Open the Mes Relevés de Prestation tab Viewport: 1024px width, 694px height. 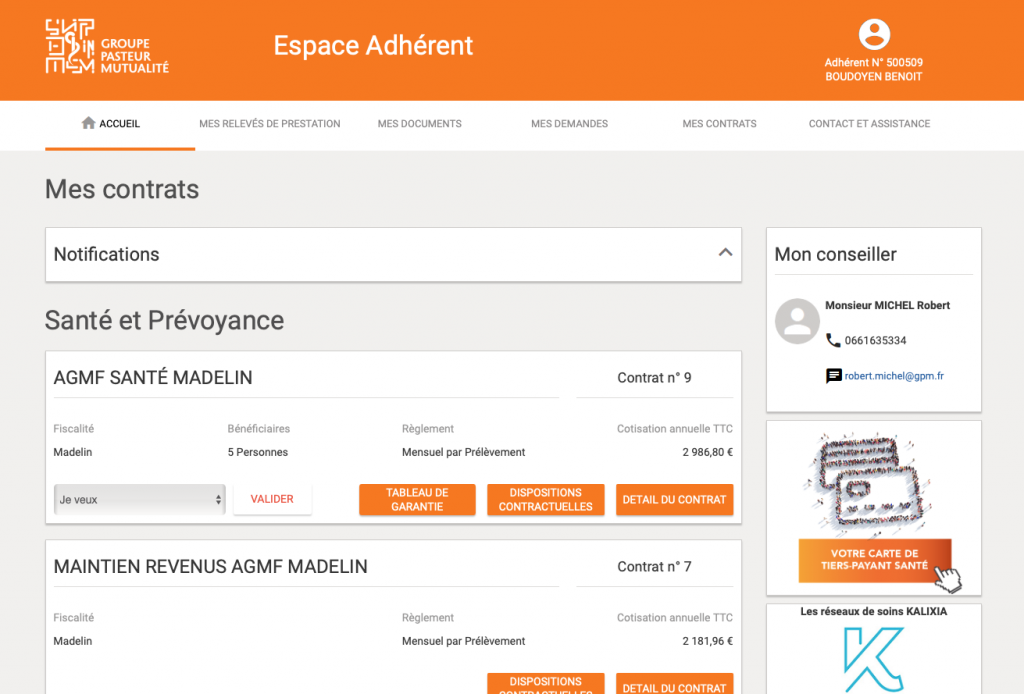(269, 124)
